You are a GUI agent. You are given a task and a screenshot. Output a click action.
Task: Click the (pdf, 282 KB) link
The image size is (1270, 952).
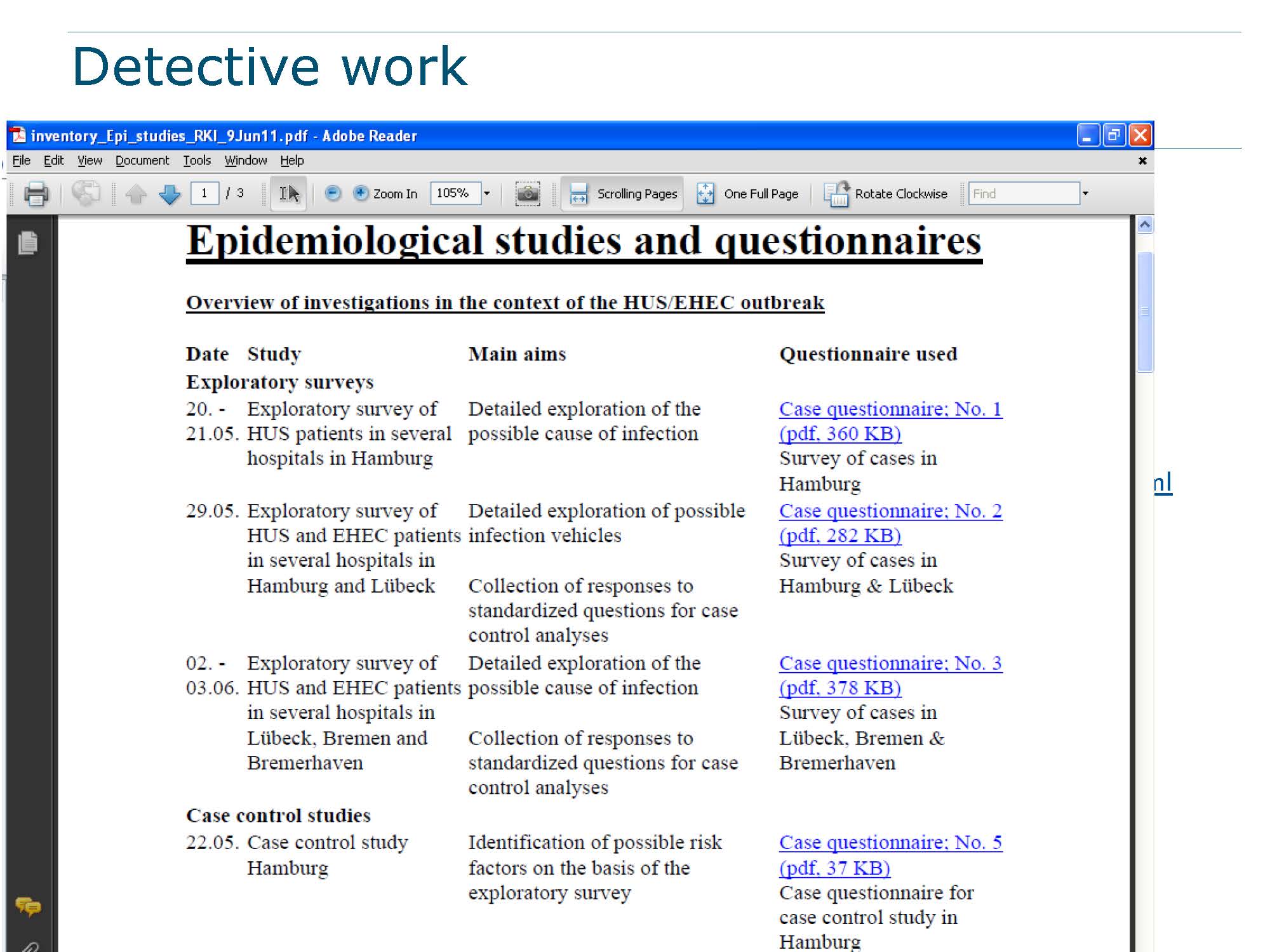(840, 535)
